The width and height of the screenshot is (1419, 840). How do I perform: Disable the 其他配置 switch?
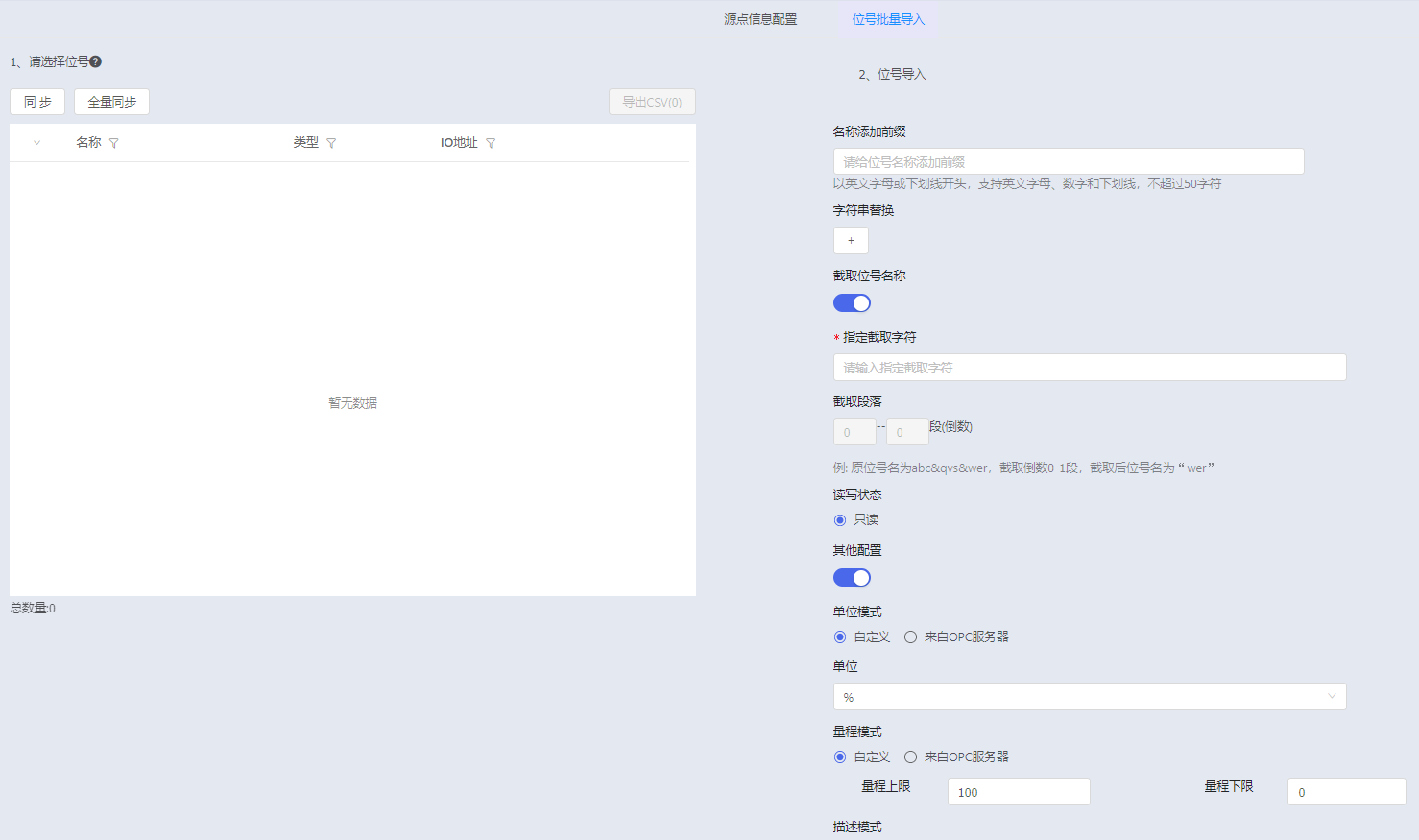(x=852, y=578)
